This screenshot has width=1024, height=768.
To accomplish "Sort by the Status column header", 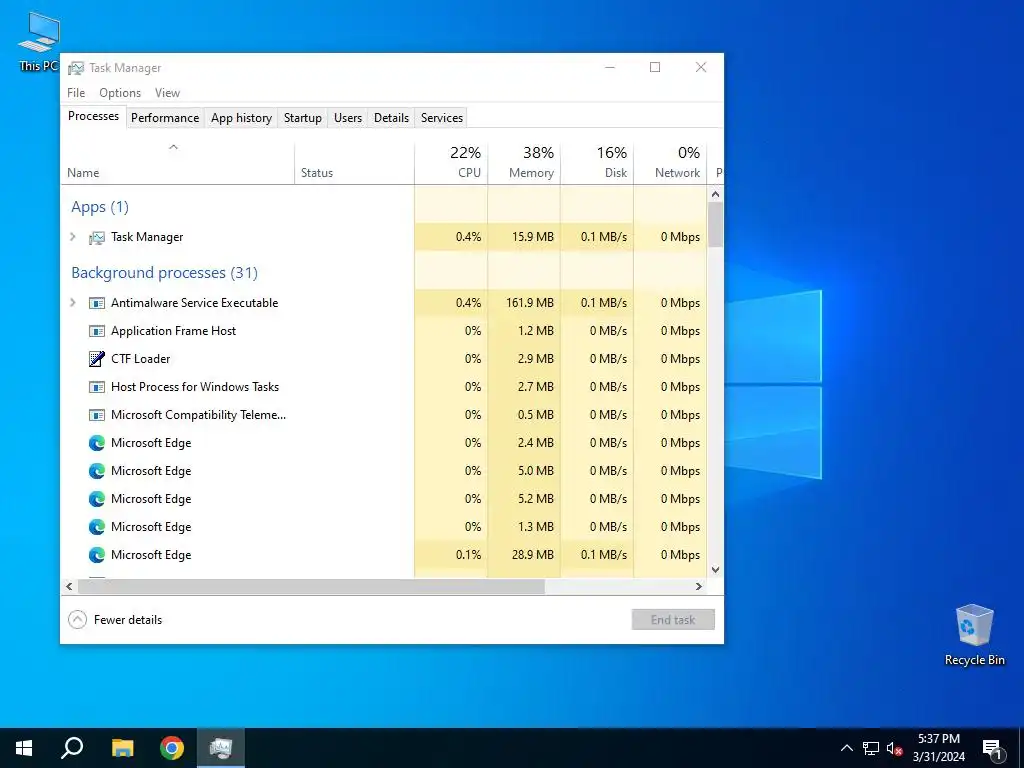I will (x=354, y=163).
